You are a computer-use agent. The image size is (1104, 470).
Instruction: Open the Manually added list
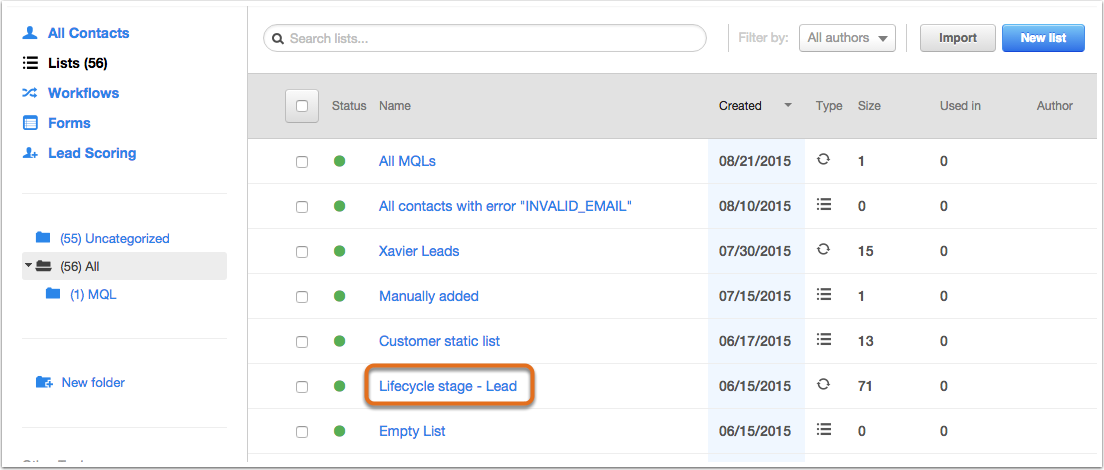pyautogui.click(x=429, y=296)
